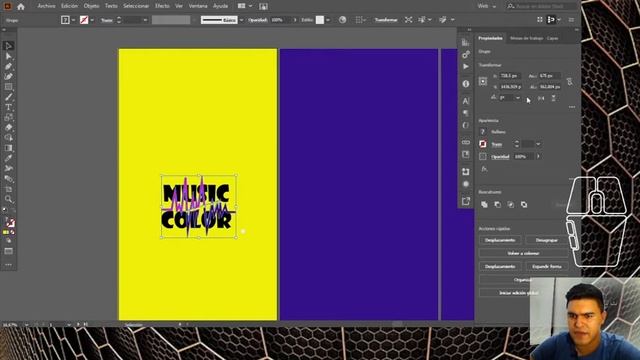
Task: Open the Edición menu
Action: 69,6
